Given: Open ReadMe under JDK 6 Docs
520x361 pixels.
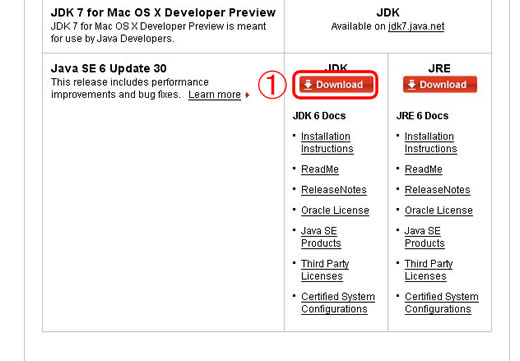Looking at the screenshot, I should tap(320, 169).
